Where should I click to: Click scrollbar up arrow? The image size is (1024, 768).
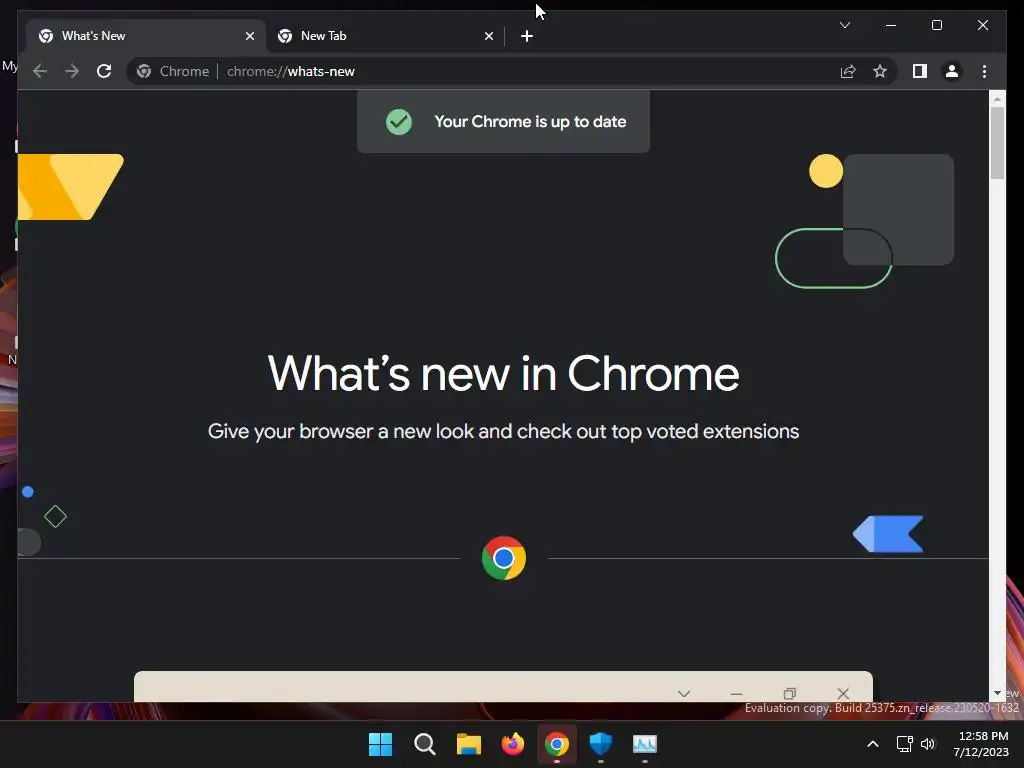997,99
